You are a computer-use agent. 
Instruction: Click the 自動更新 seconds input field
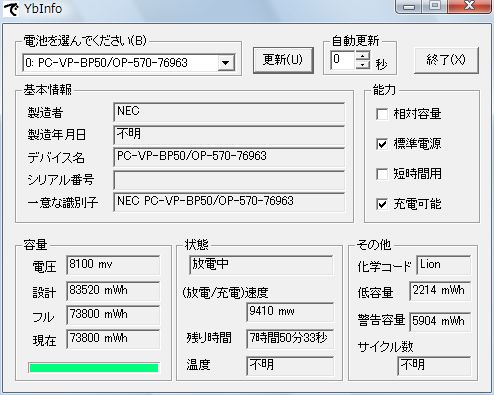coord(343,60)
